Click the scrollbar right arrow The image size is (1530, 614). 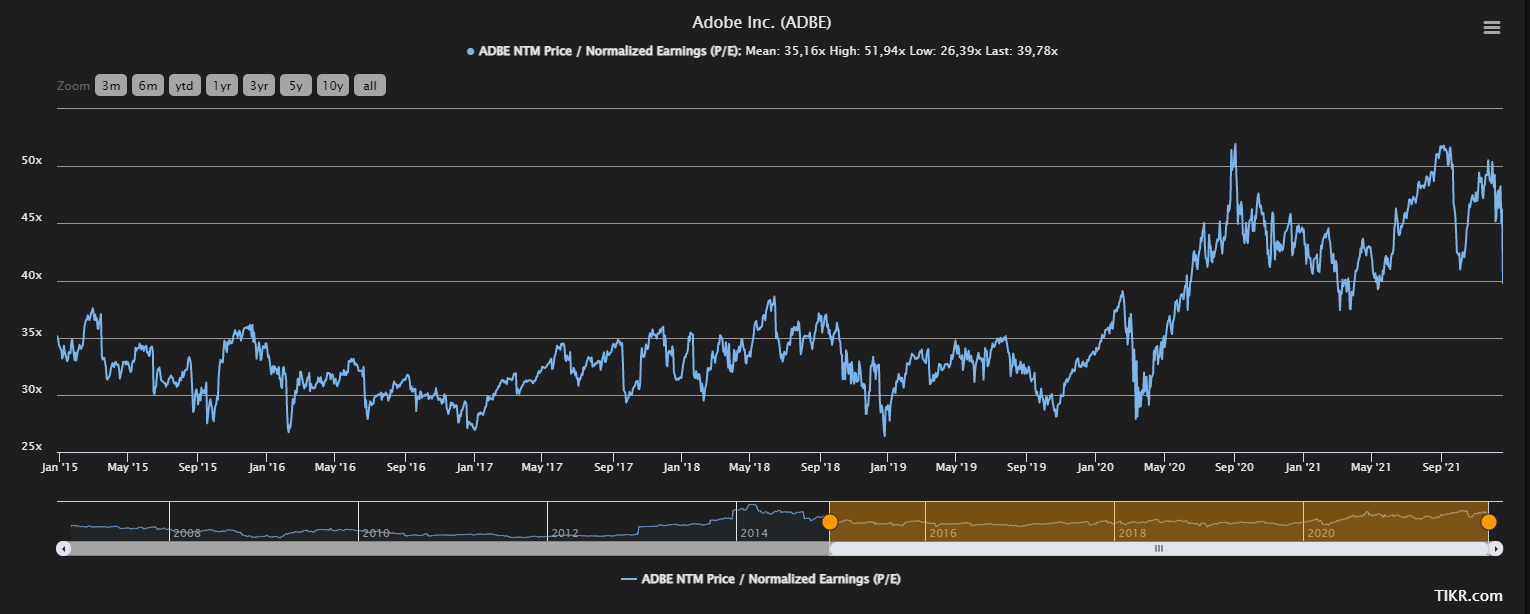pos(1495,548)
